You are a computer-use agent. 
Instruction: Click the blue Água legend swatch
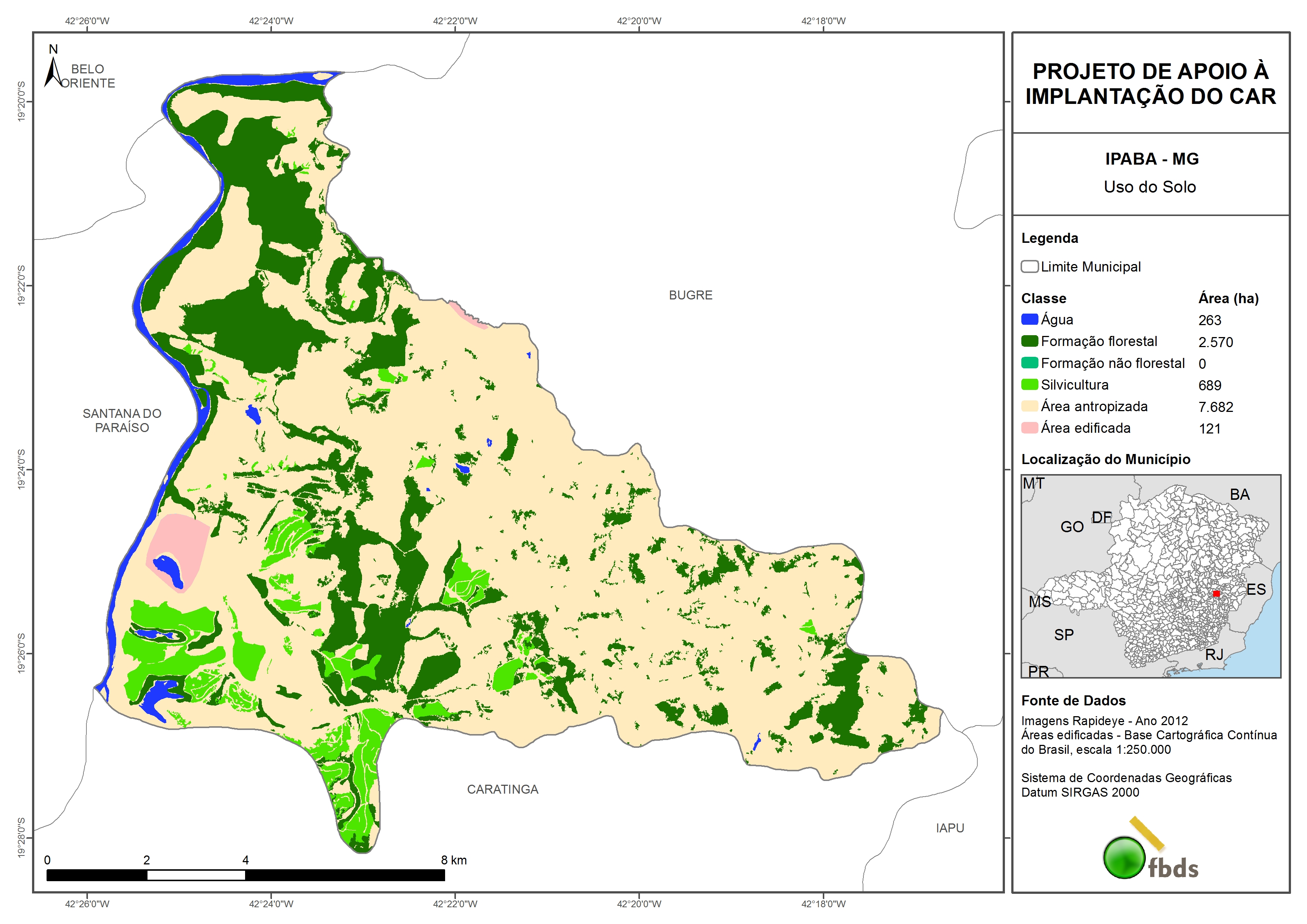tap(1029, 320)
